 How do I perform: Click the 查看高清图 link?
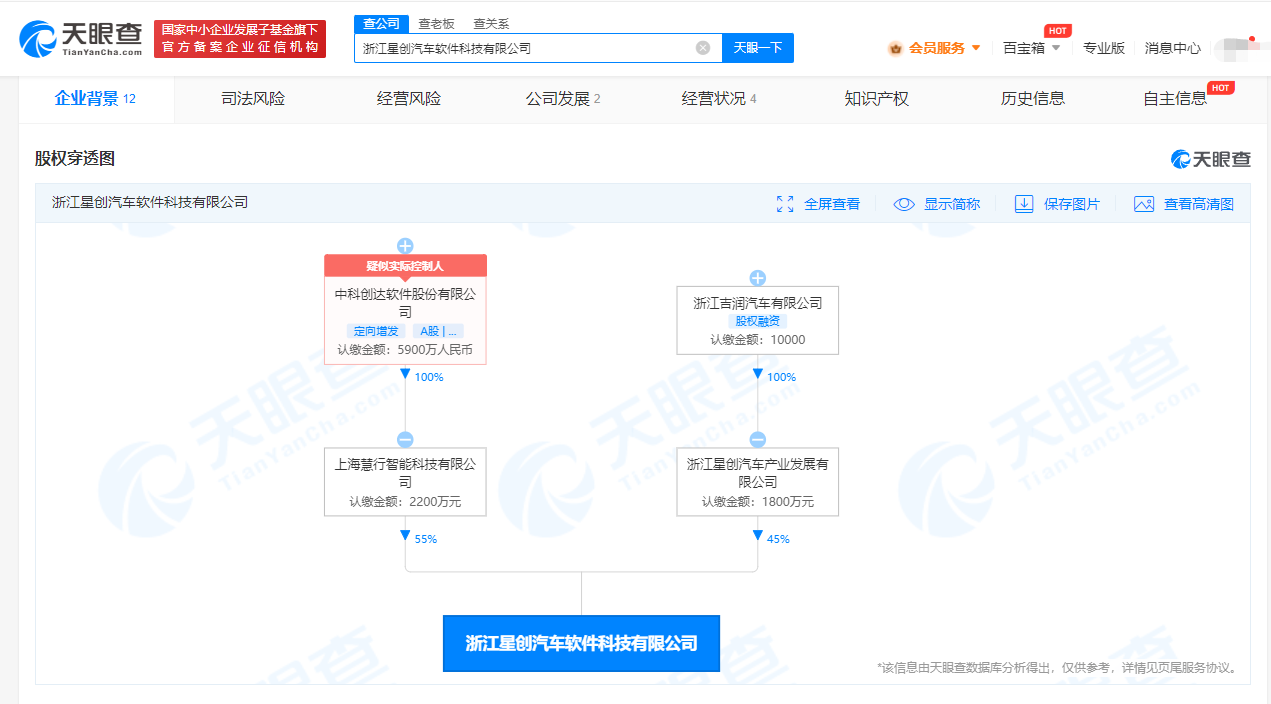pos(1199,204)
